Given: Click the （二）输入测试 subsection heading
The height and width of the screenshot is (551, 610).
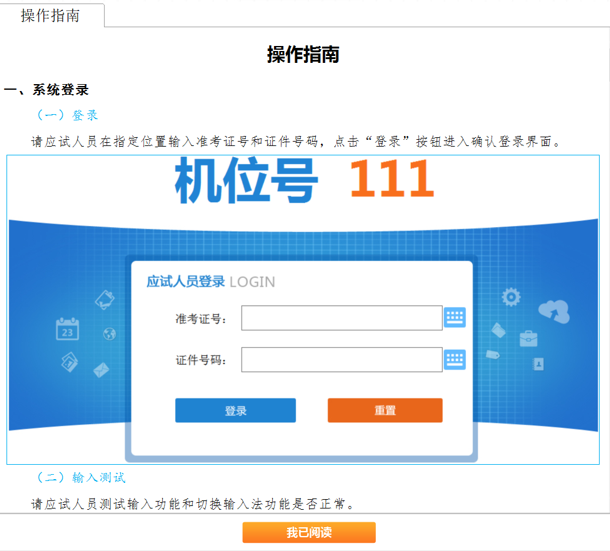Looking at the screenshot, I should (81, 477).
